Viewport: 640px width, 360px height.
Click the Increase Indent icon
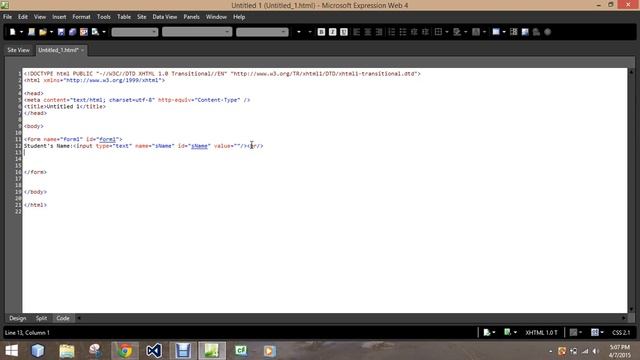[425, 32]
